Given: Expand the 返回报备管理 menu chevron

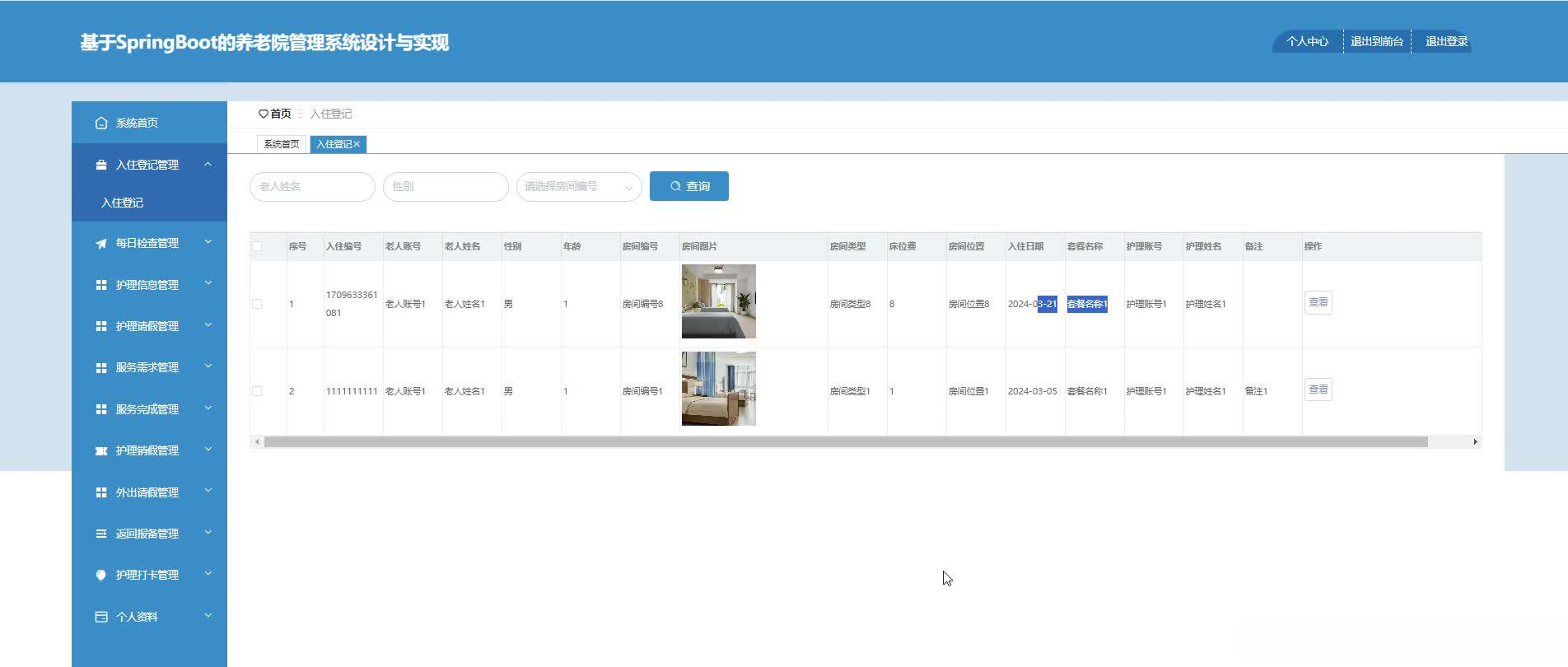Looking at the screenshot, I should click(208, 533).
